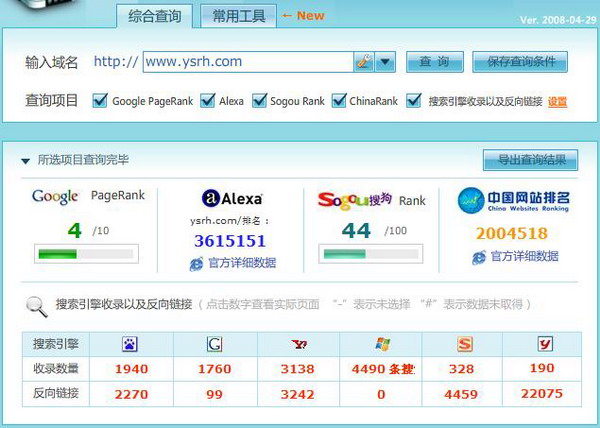
Task: Open ChinaRank 官方详细数据 link
Action: pyautogui.click(x=524, y=256)
